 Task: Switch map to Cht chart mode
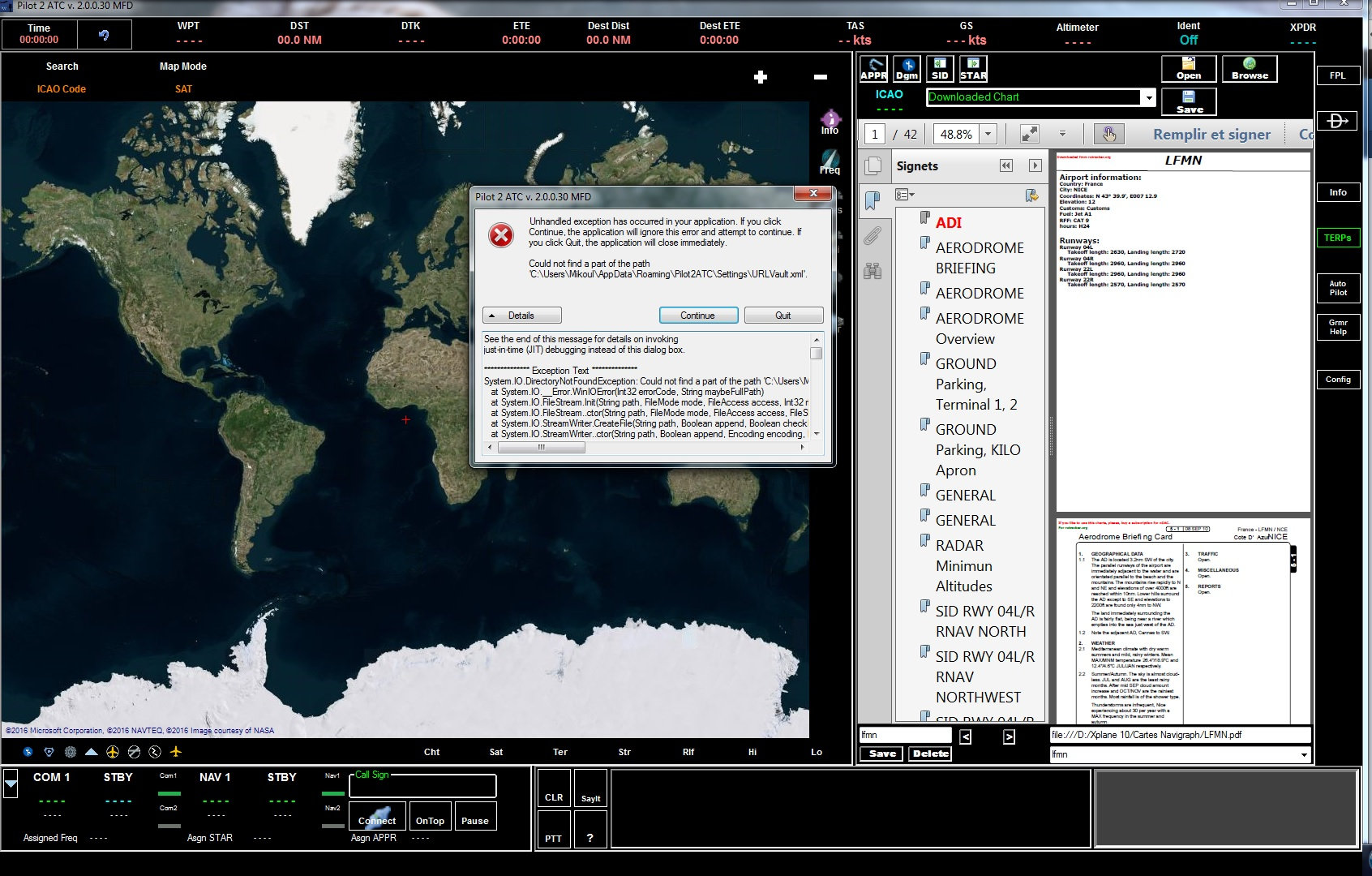pos(431,752)
